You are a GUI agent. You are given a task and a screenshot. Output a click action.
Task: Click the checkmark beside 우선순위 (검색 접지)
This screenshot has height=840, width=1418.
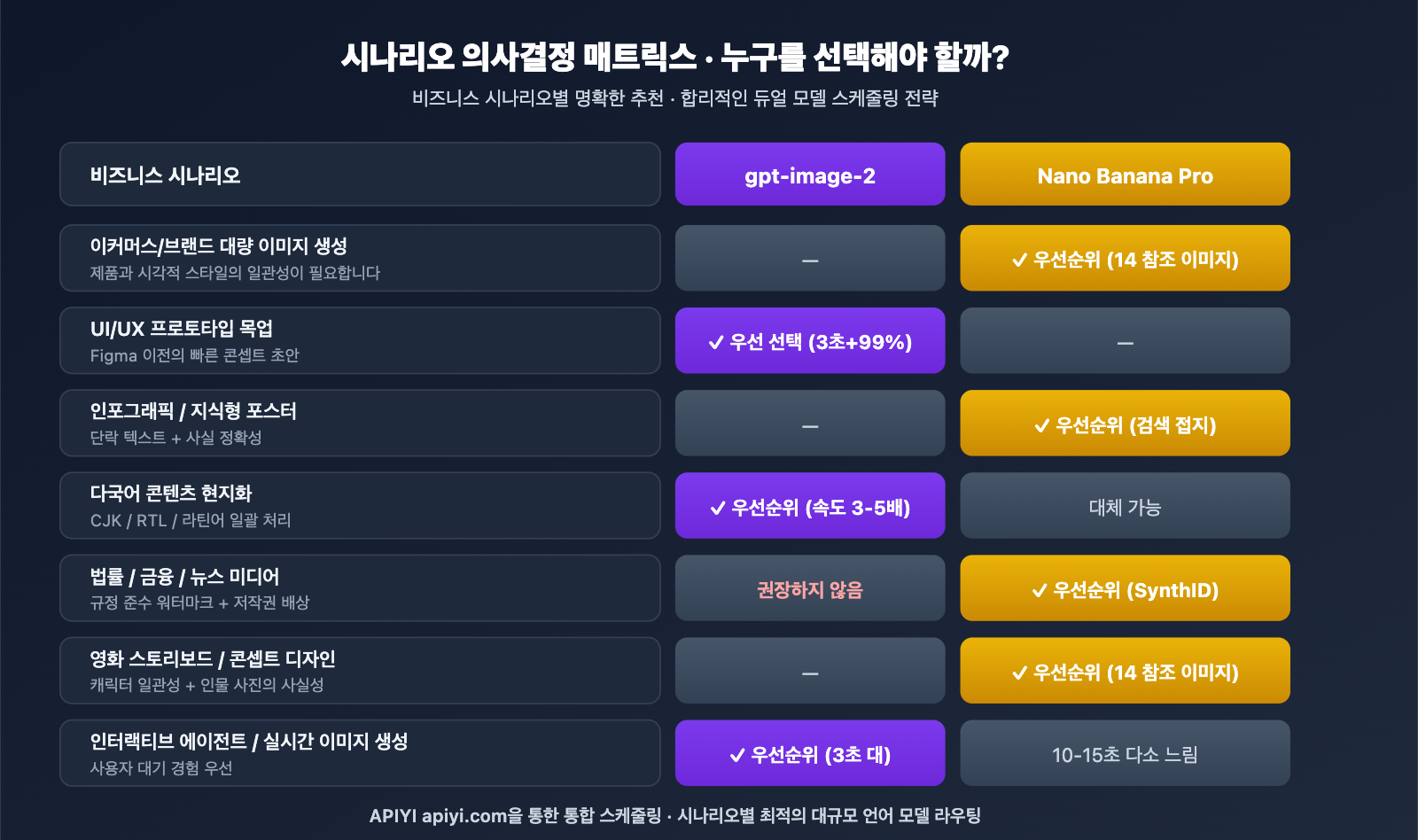point(1042,426)
